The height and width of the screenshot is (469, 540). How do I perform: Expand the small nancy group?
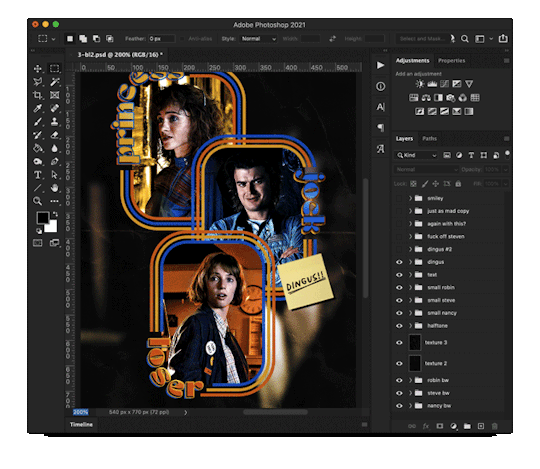point(410,313)
